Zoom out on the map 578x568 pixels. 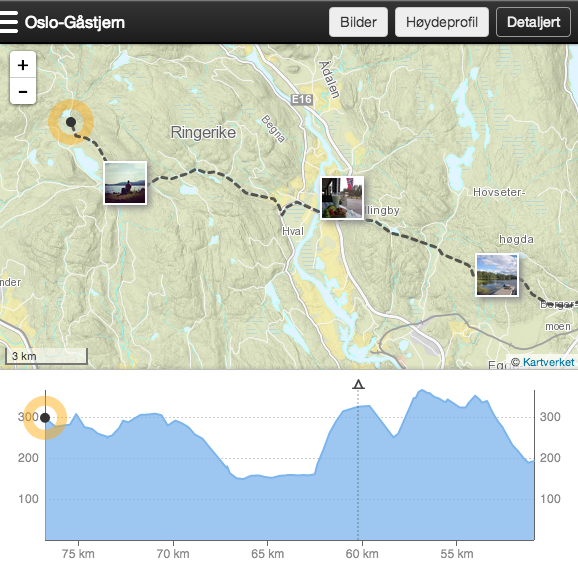tap(23, 91)
